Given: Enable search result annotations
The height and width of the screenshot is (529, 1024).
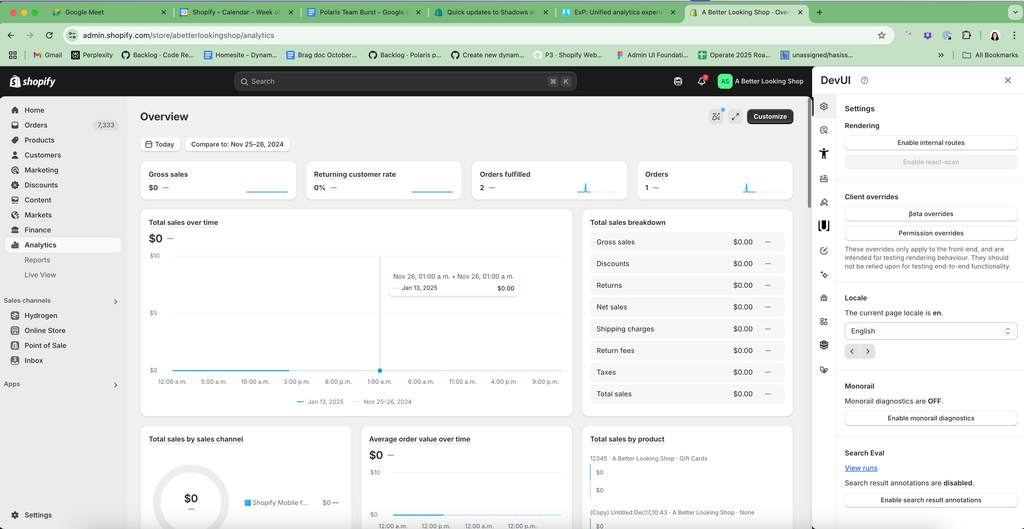Looking at the screenshot, I should 930,500.
